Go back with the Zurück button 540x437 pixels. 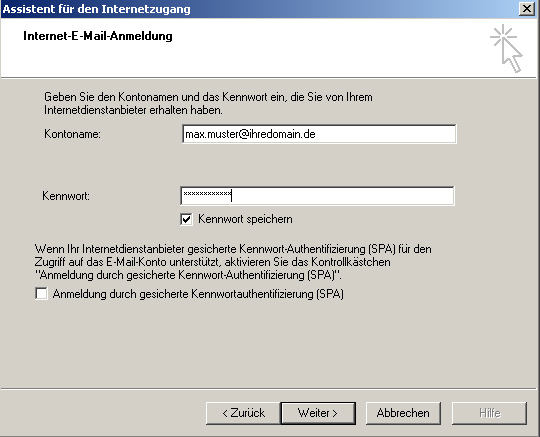click(x=243, y=413)
